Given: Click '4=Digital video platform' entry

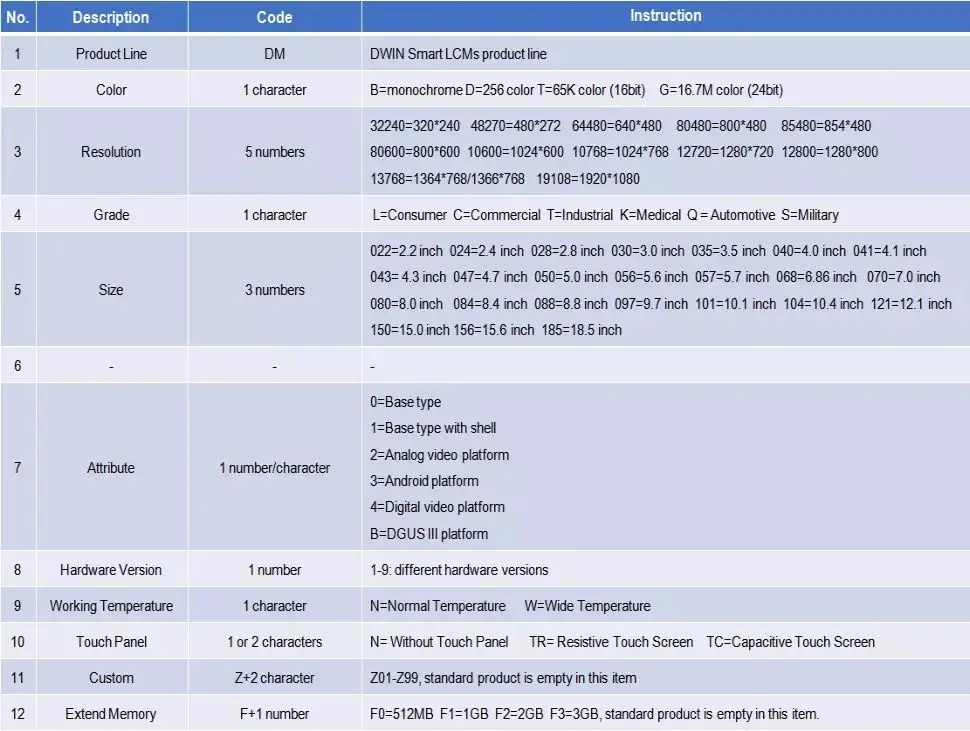Looking at the screenshot, I should tap(437, 507).
